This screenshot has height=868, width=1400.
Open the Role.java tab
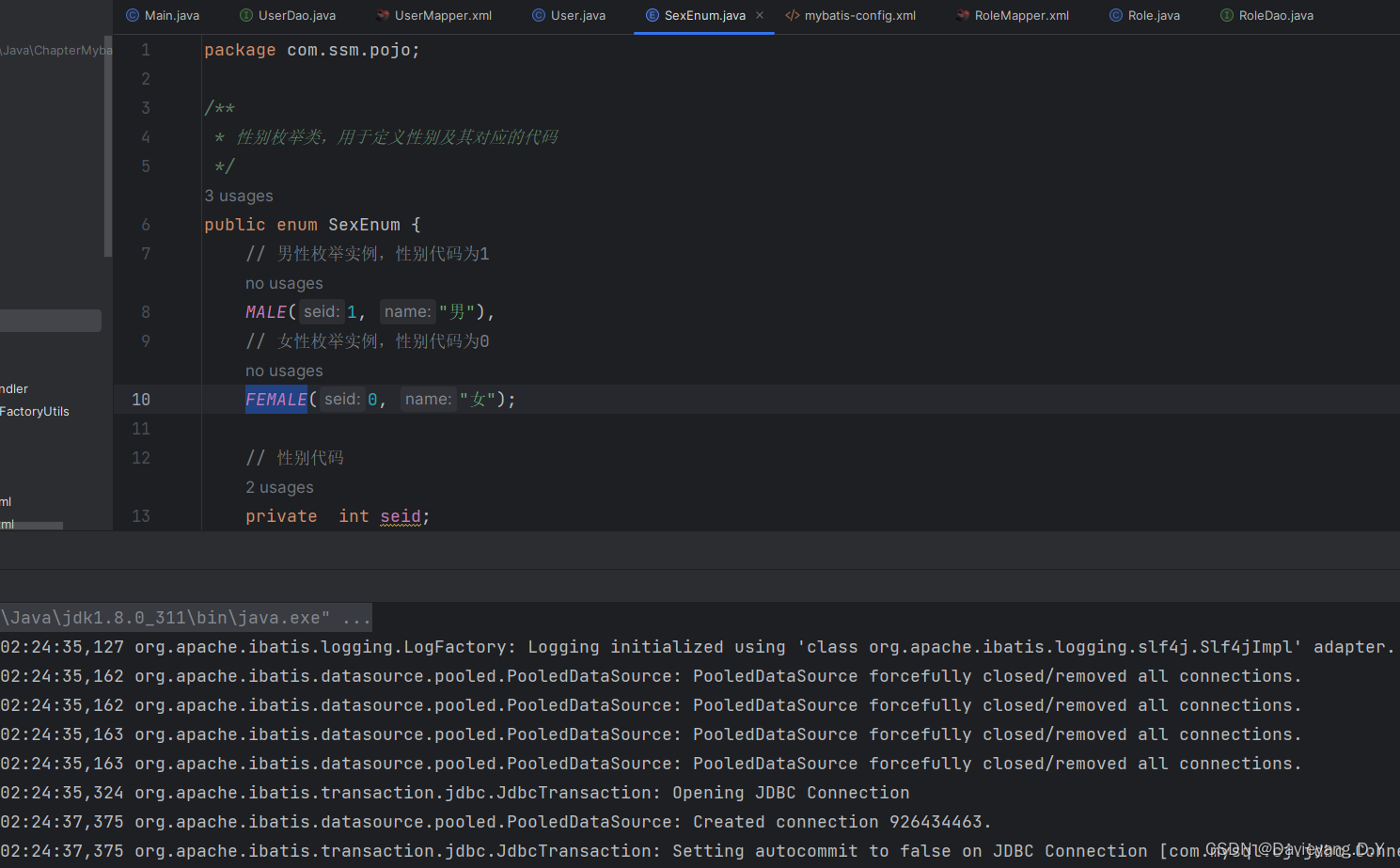tap(1144, 16)
